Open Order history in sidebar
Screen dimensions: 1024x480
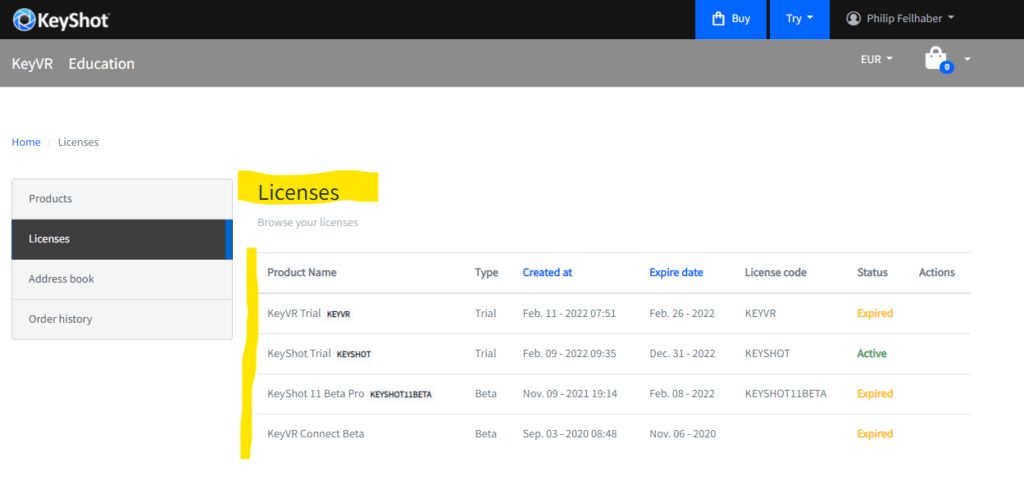122,319
